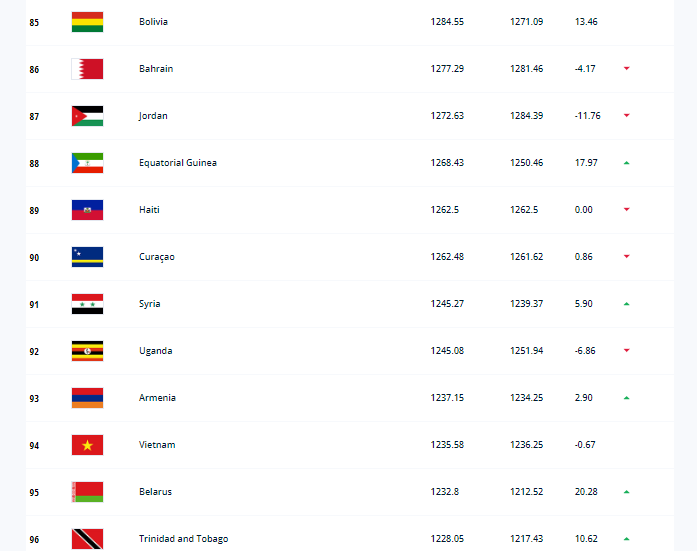Image resolution: width=697 pixels, height=551 pixels.
Task: Click the Trinidad and Tobago name
Action: 184,539
